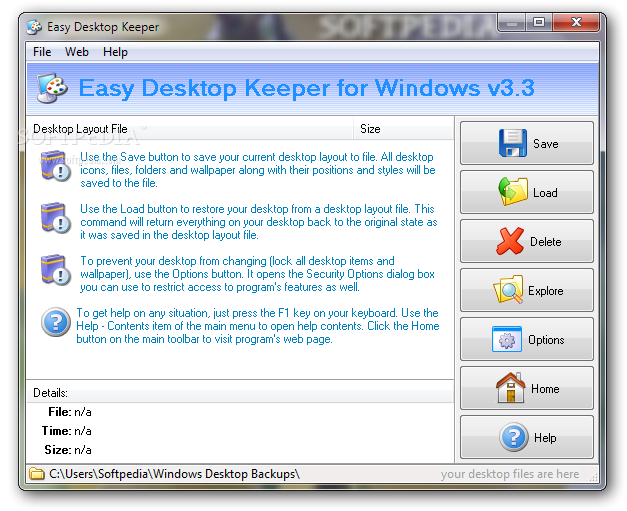The height and width of the screenshot is (511, 627).
Task: Sort by Desktop Layout File column header
Action: click(x=190, y=129)
